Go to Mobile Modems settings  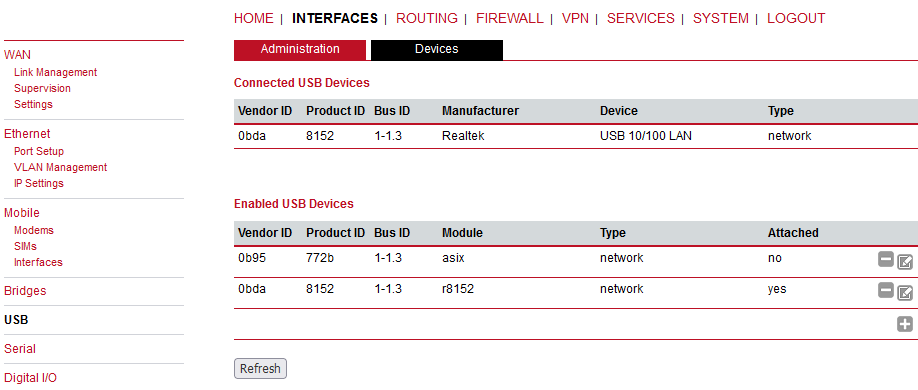point(34,230)
